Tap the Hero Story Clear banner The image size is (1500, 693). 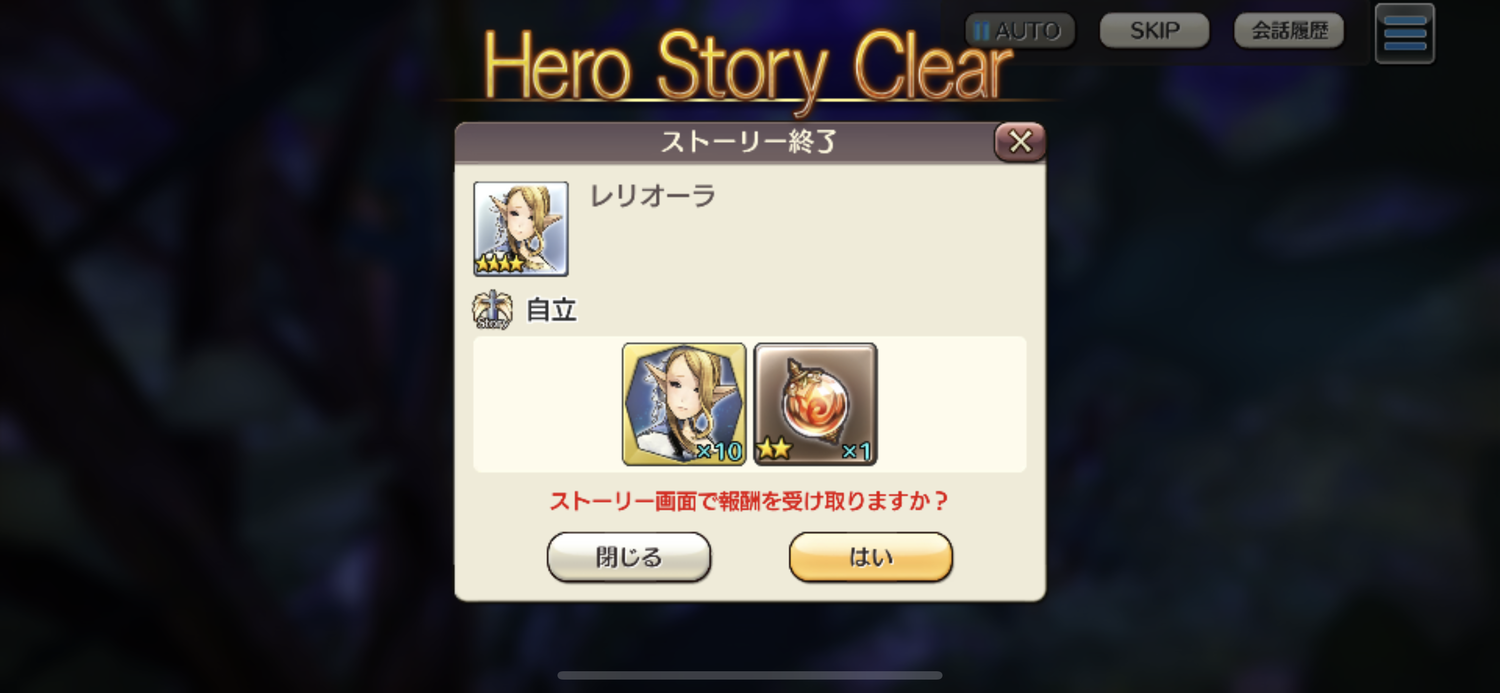tap(748, 68)
